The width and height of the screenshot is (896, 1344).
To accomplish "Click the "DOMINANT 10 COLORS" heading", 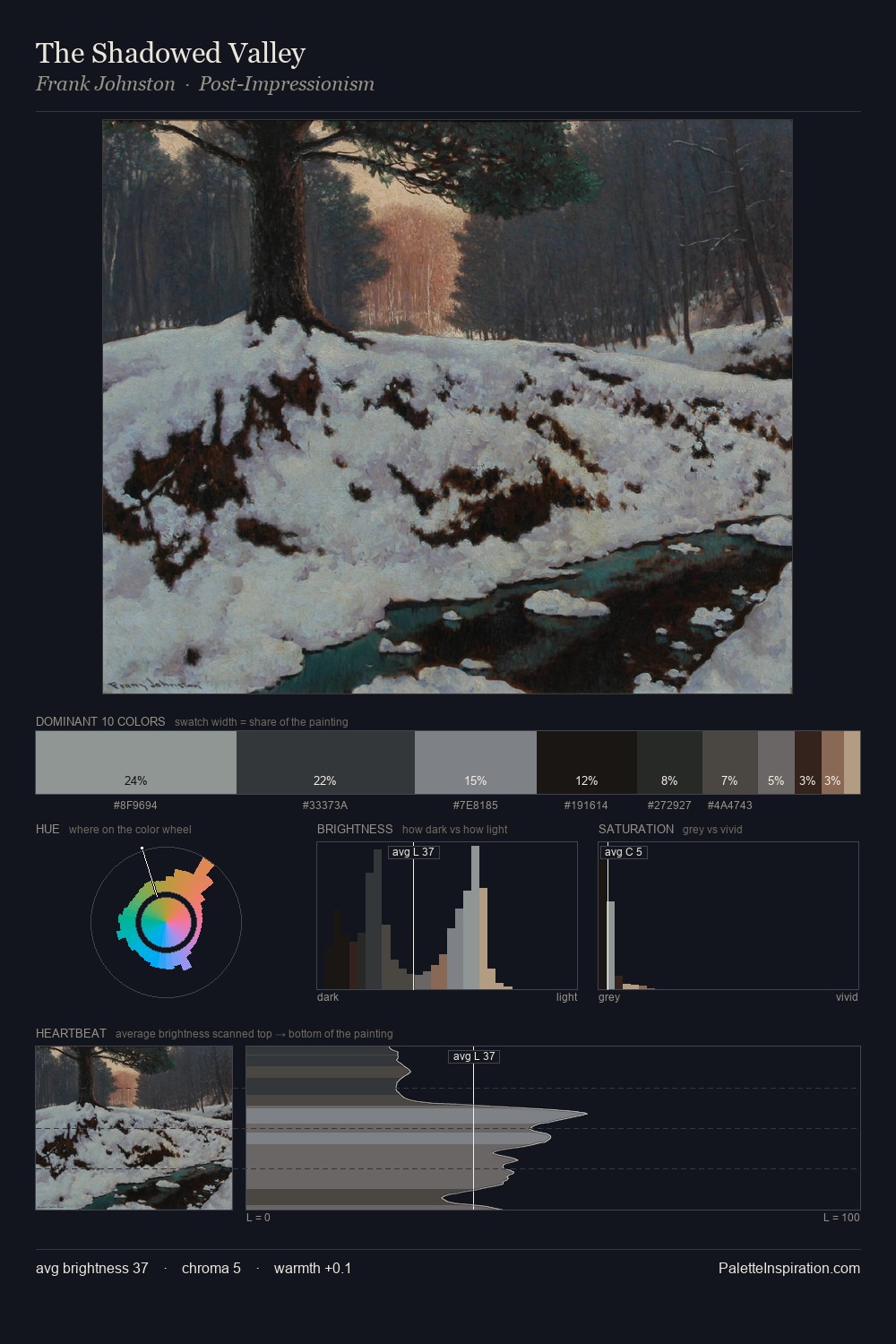I will (x=100, y=721).
